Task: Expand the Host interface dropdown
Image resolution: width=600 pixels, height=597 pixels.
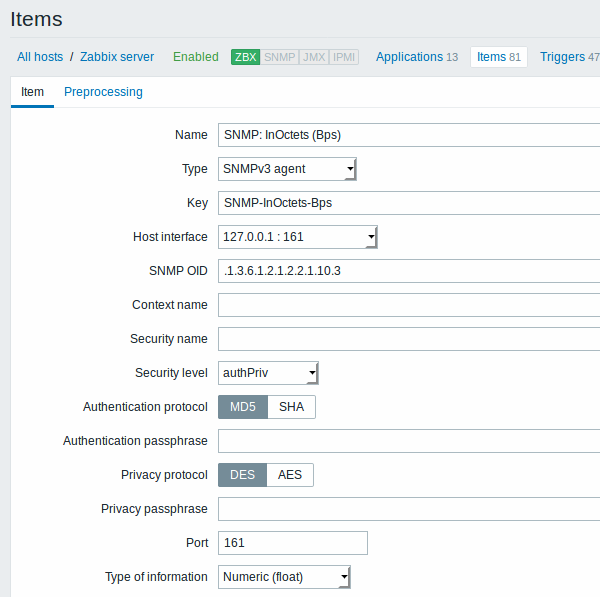Action: 297,237
